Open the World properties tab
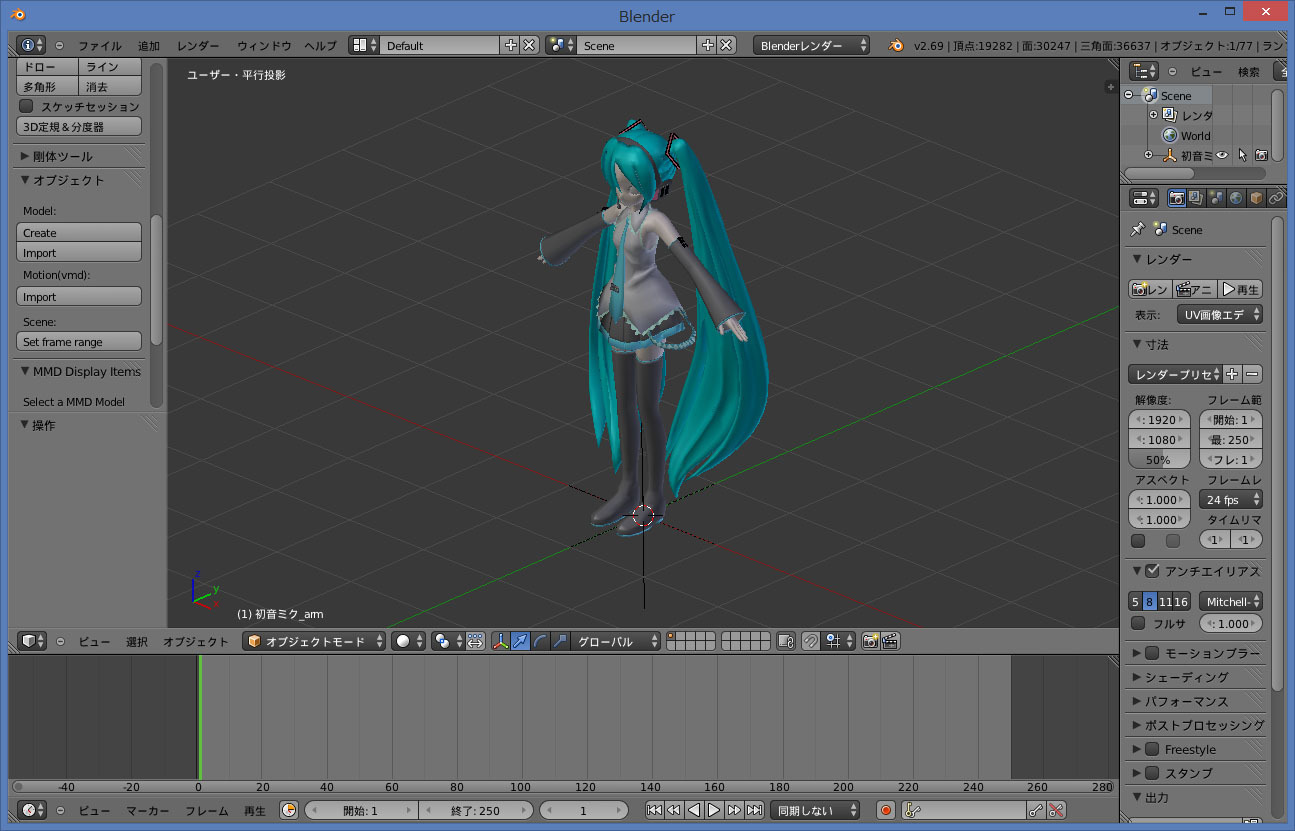1295x831 pixels. pos(1236,198)
